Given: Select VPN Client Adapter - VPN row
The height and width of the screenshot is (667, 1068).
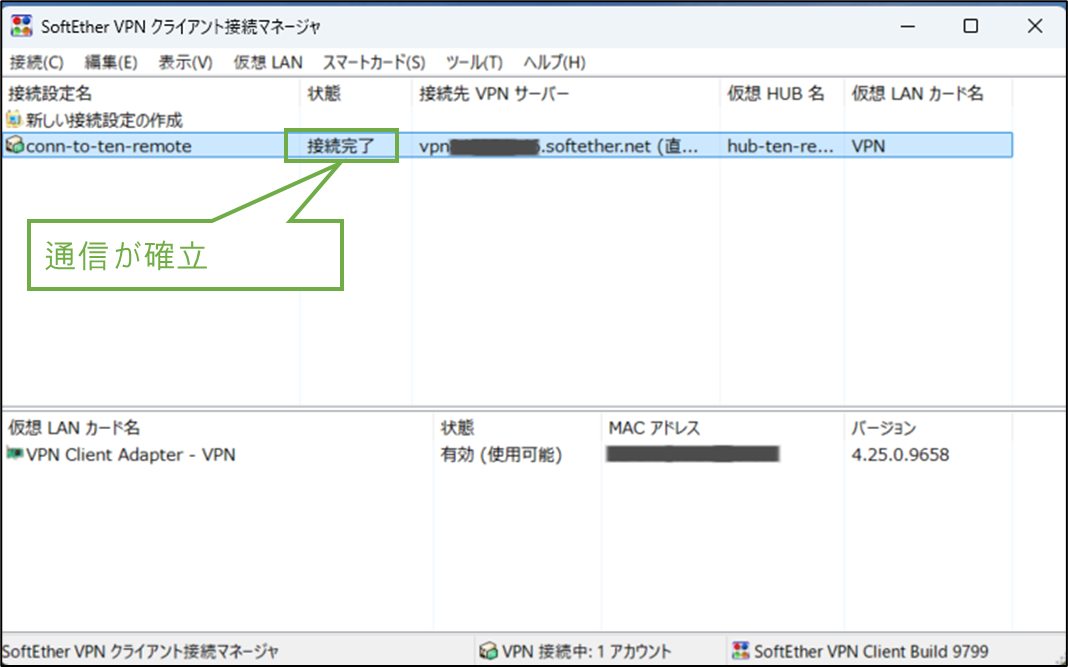Looking at the screenshot, I should [131, 454].
